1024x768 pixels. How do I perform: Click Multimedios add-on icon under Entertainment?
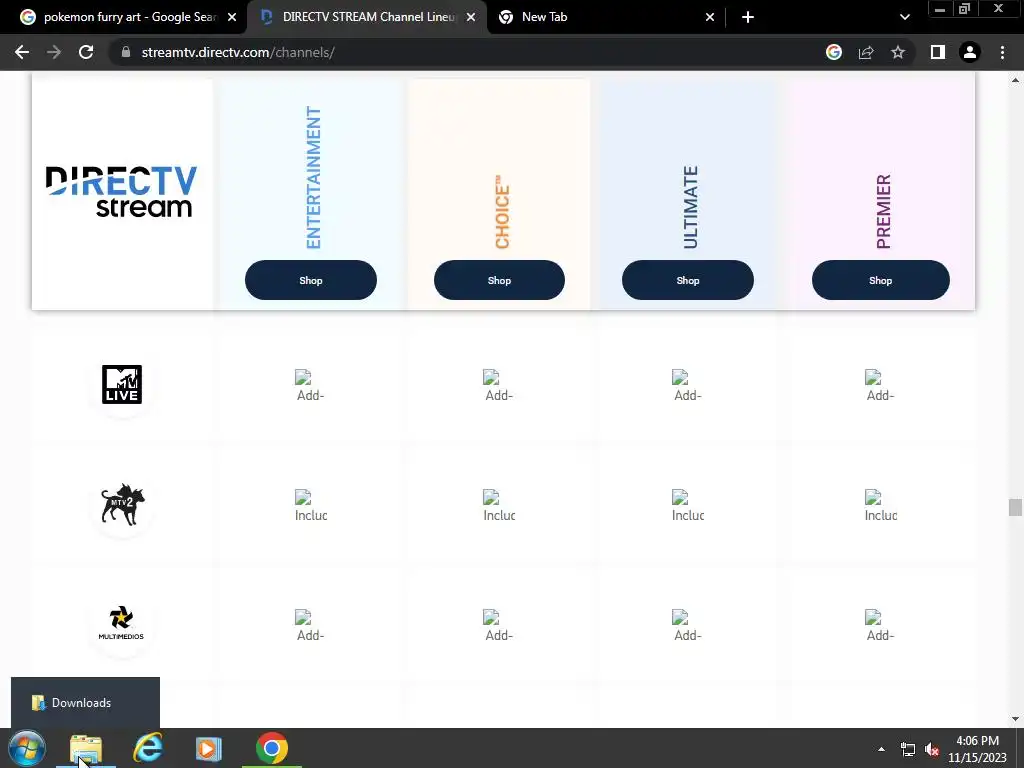pos(310,626)
